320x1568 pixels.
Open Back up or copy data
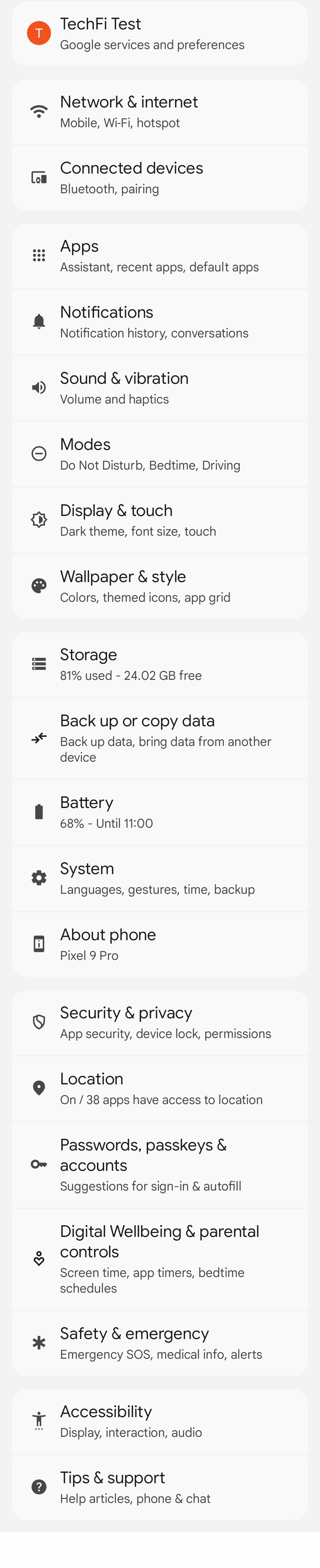[160, 739]
